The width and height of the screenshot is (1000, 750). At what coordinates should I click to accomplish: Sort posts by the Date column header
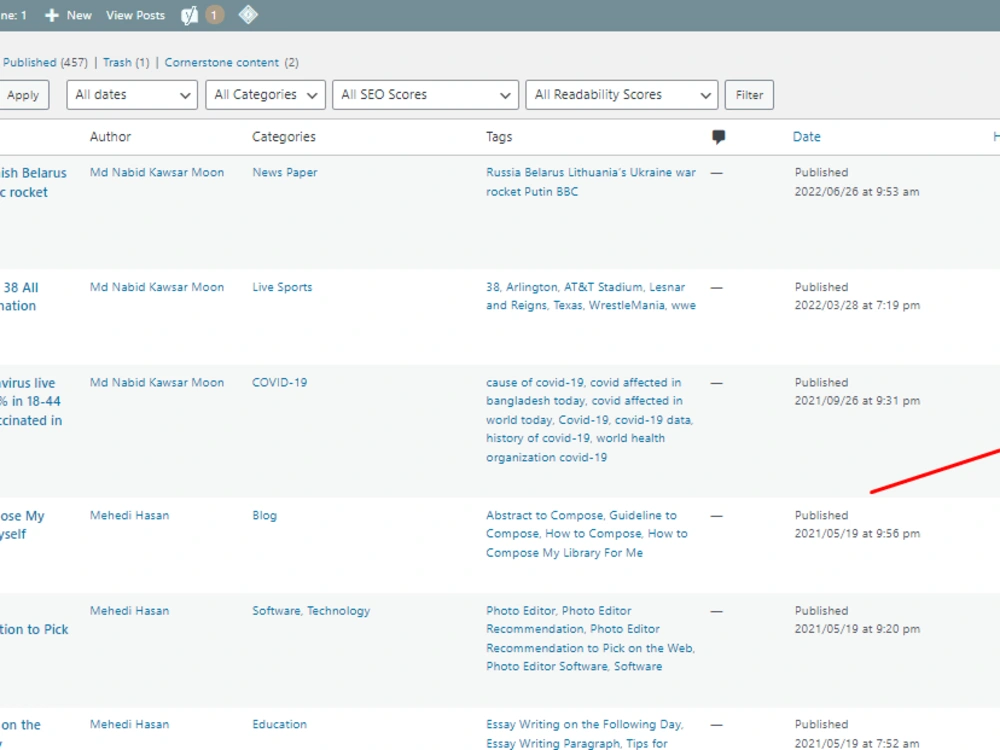coord(807,136)
